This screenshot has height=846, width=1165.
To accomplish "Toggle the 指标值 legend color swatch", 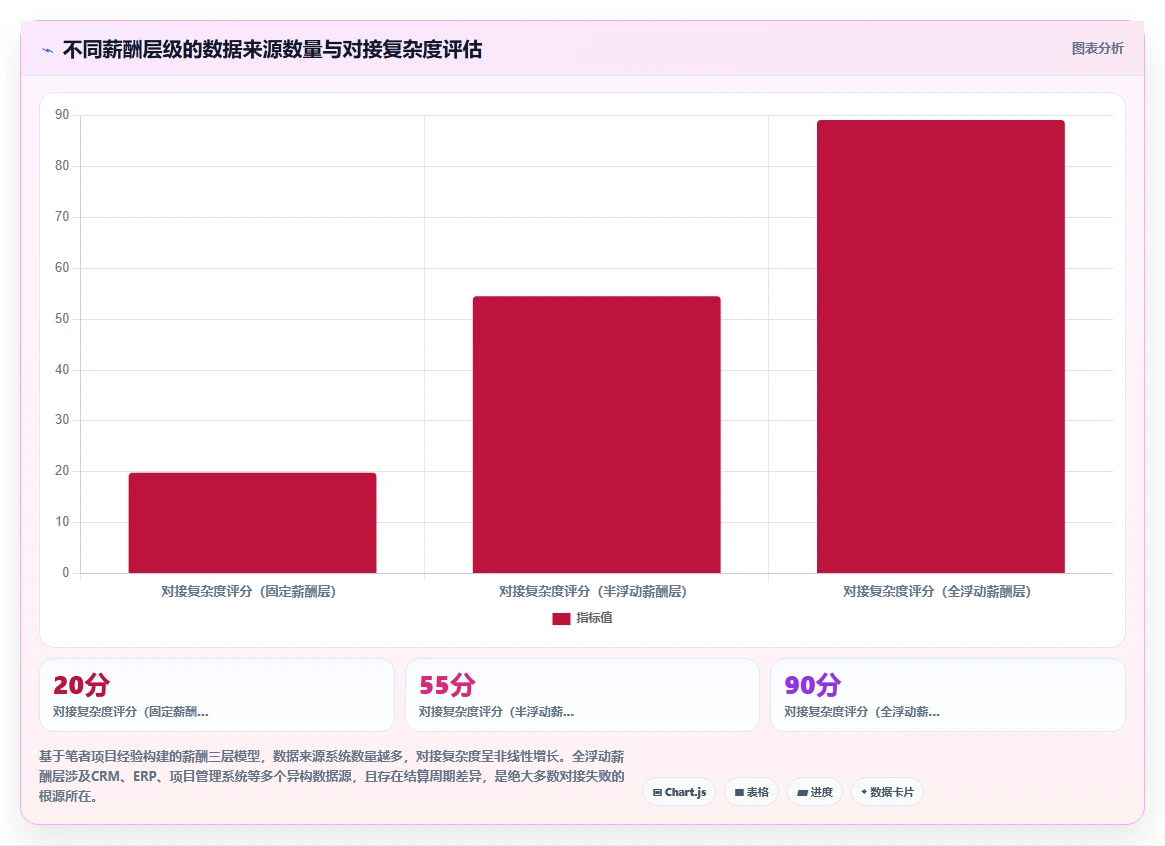I will pos(561,618).
